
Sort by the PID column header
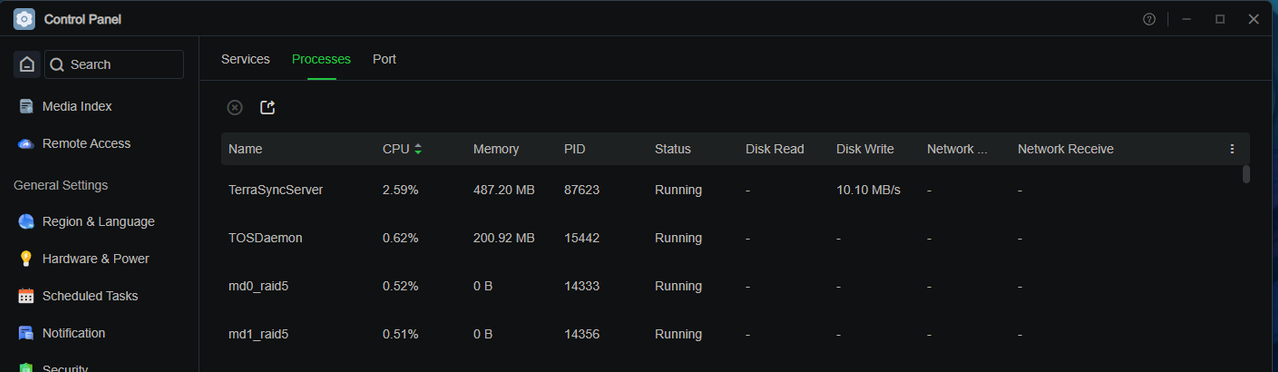(x=575, y=149)
